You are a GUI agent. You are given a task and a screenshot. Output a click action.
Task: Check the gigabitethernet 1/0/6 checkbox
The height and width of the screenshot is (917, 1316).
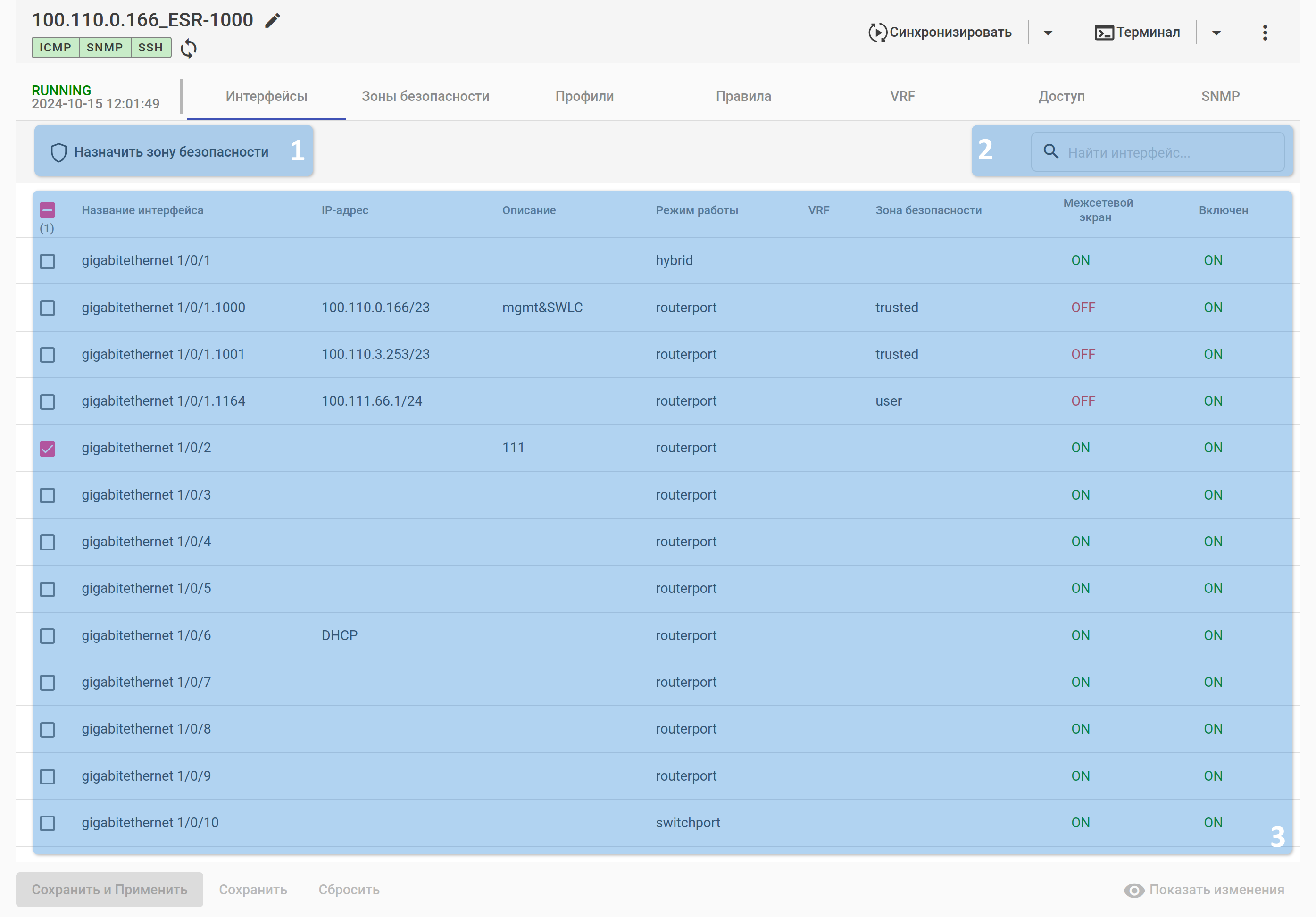(48, 635)
